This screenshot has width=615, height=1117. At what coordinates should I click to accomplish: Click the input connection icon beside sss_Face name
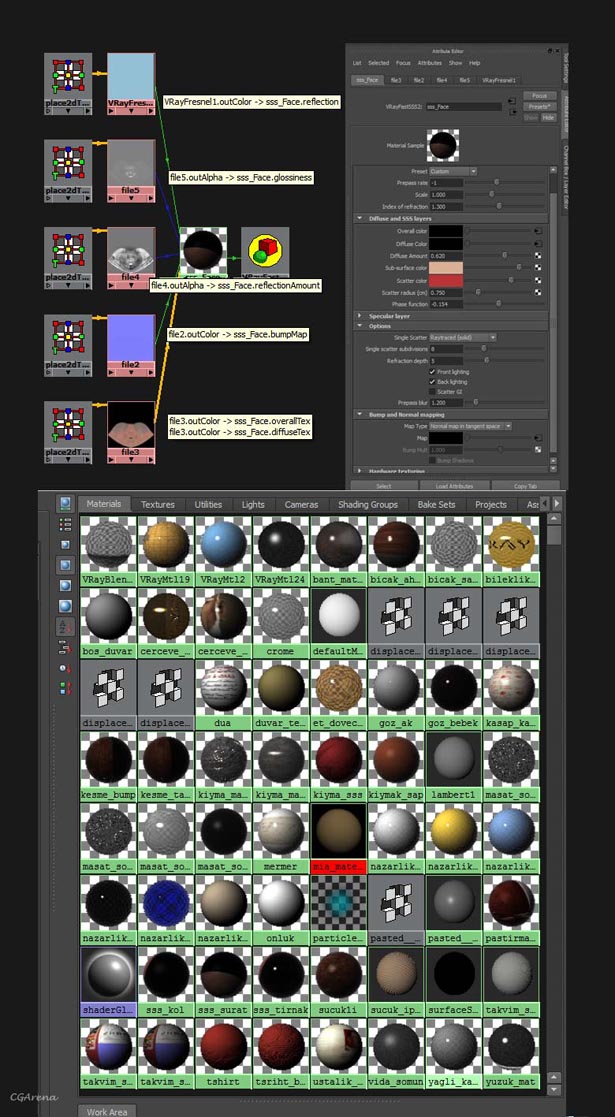[512, 103]
